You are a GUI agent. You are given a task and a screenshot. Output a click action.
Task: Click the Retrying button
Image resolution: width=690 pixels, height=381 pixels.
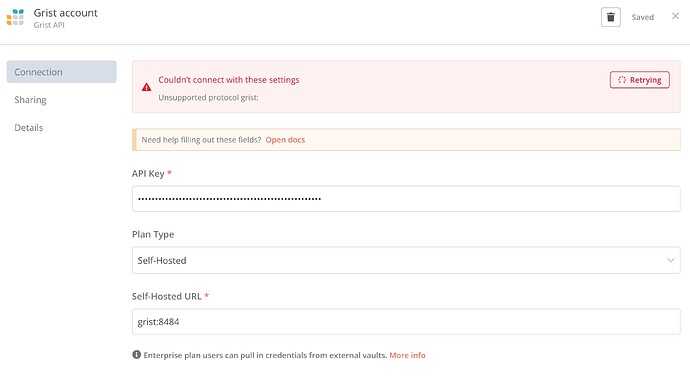pos(639,80)
